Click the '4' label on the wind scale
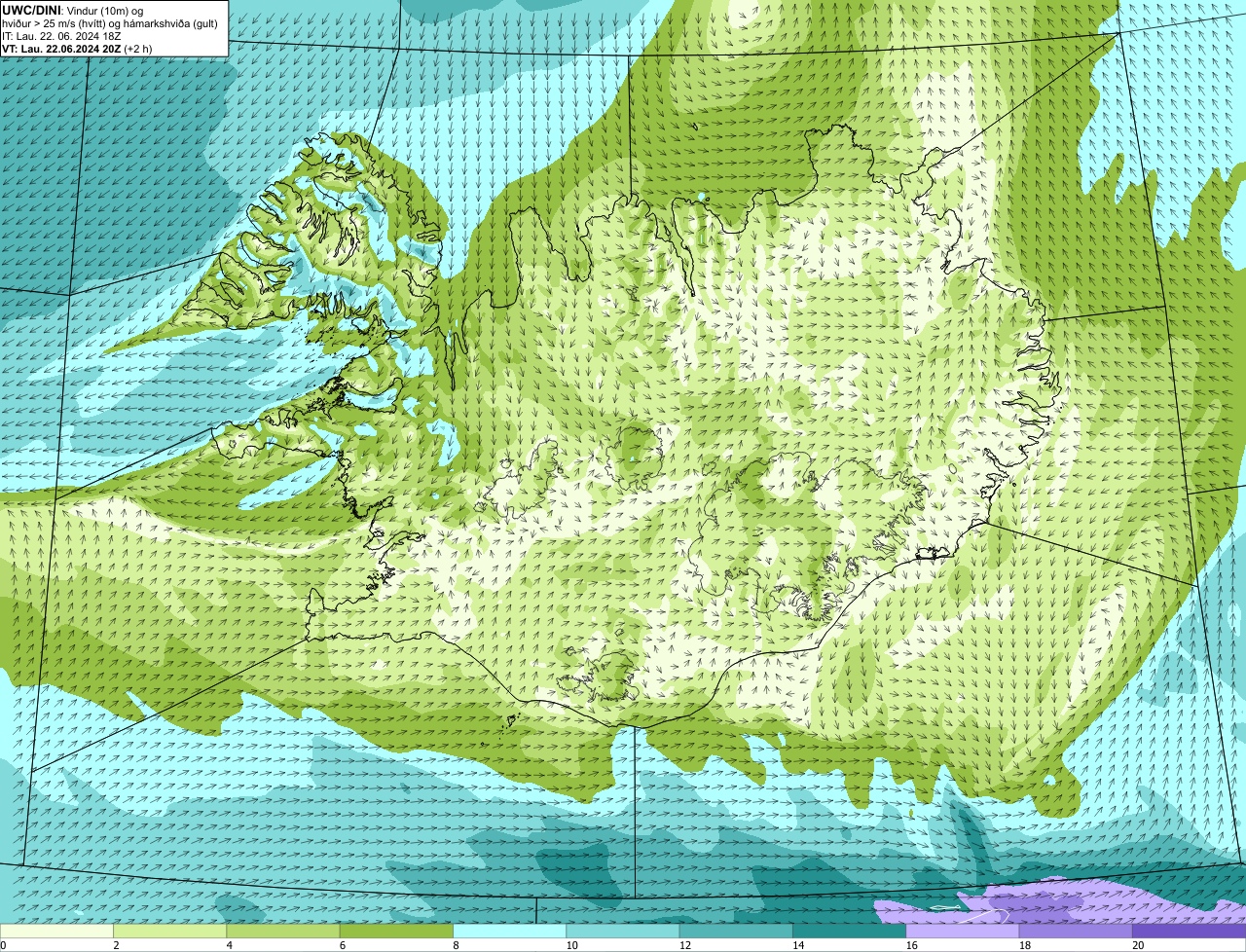 point(230,945)
